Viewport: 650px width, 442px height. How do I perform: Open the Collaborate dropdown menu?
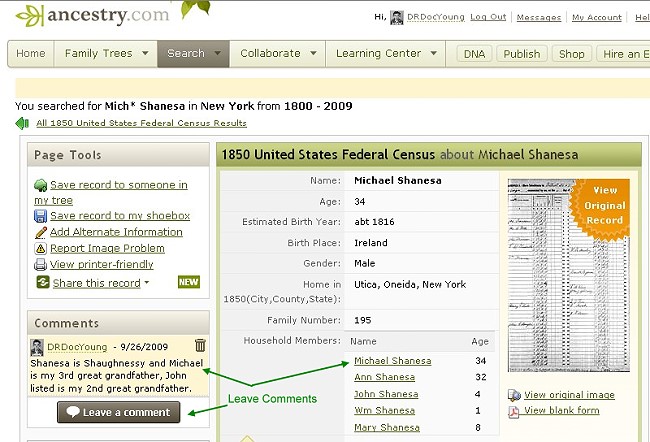278,53
